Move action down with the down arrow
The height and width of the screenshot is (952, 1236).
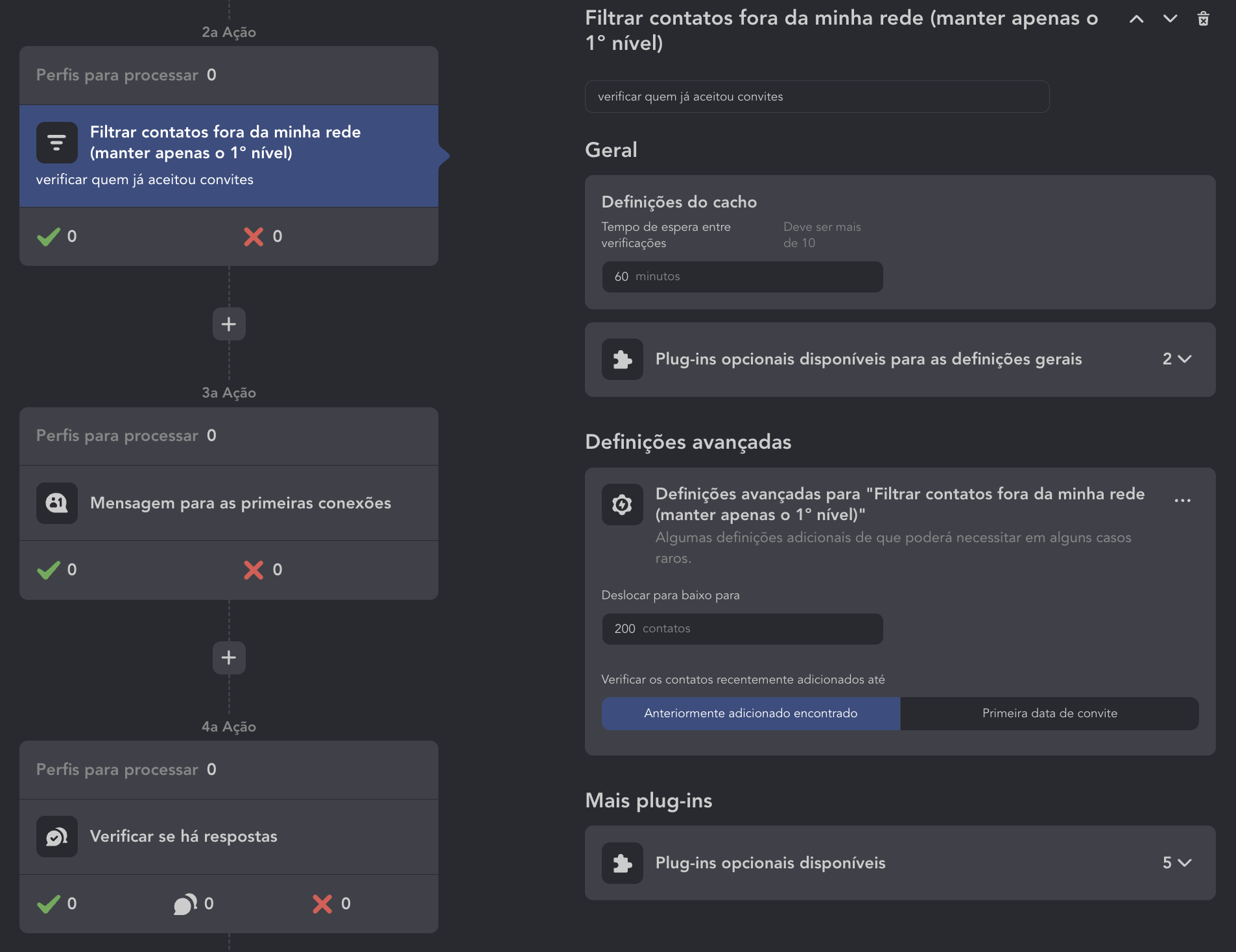coord(1170,19)
